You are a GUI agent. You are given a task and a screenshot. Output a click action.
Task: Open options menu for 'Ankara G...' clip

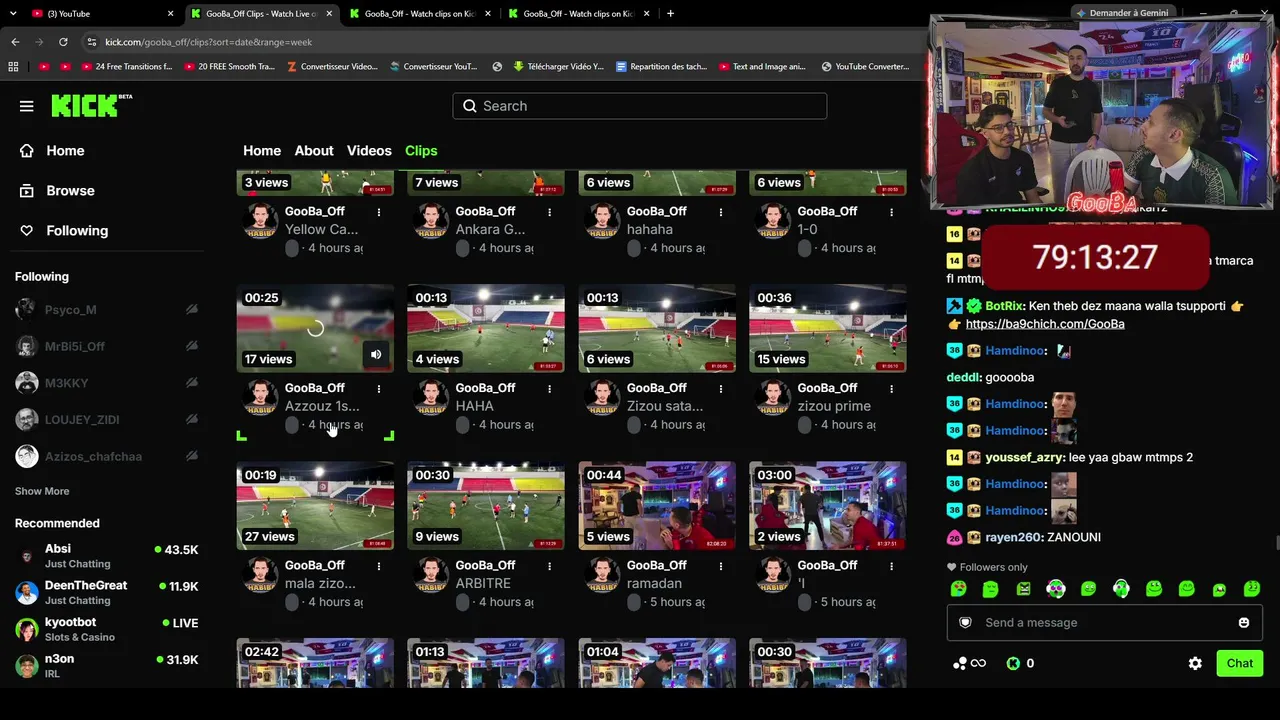549,212
